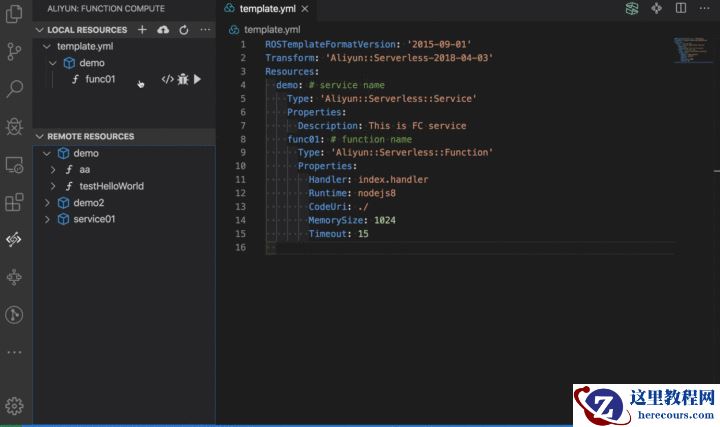The image size is (720, 427).
Task: Open the Run and Debug view
Action: click(x=14, y=126)
